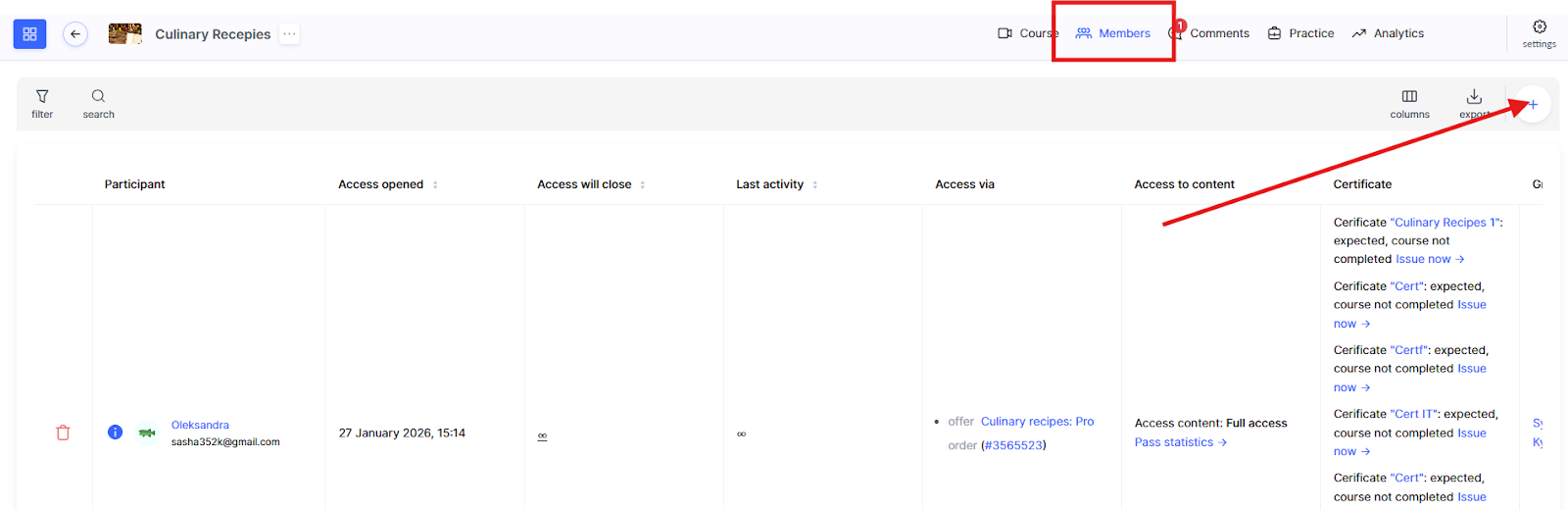Open course settings gear
Screen dimensions: 1568x510
point(1539,32)
